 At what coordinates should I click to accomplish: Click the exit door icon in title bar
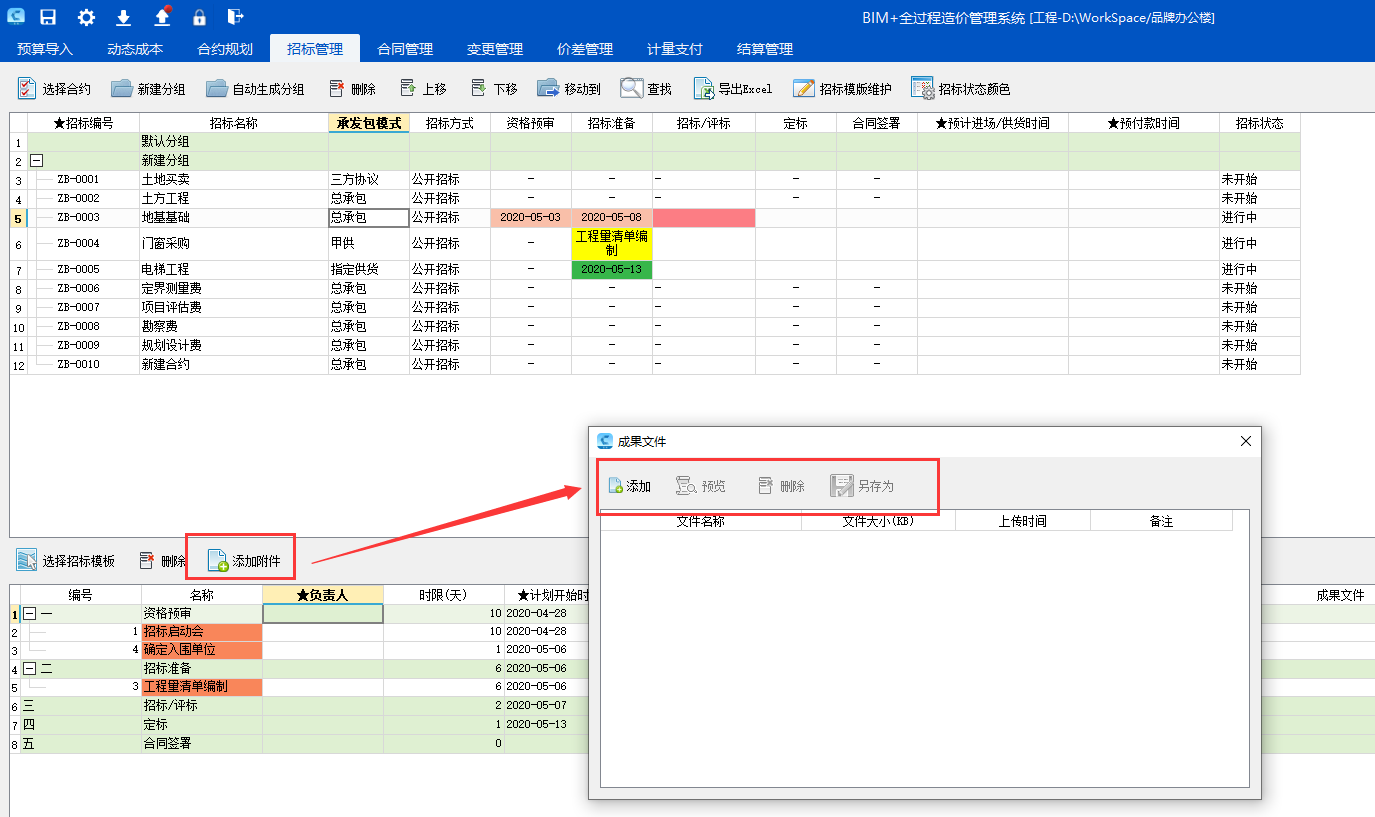[235, 17]
